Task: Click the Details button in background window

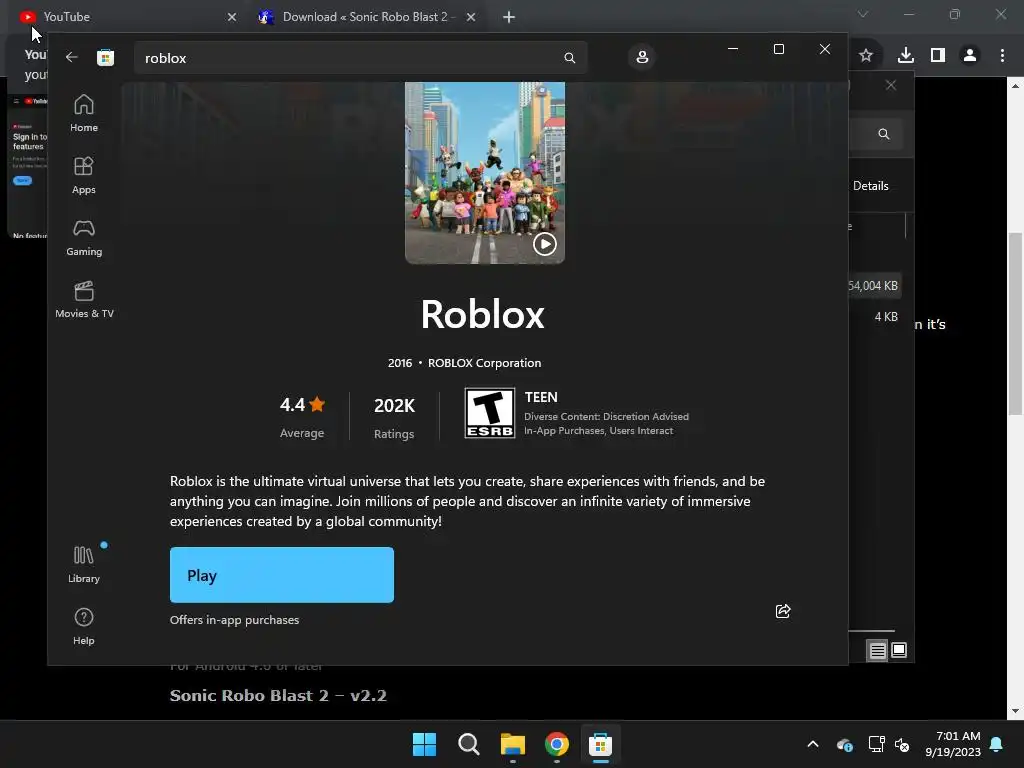Action: click(x=871, y=186)
